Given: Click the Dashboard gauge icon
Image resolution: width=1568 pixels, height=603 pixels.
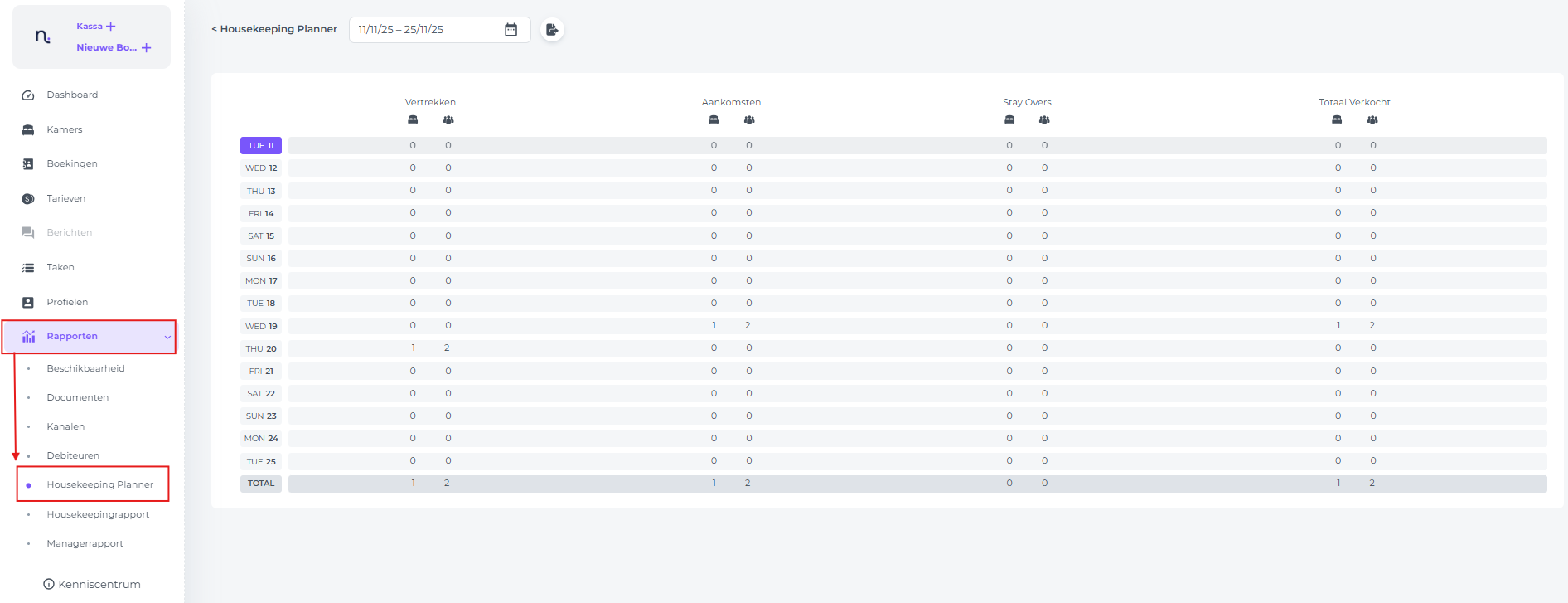Looking at the screenshot, I should click(28, 95).
